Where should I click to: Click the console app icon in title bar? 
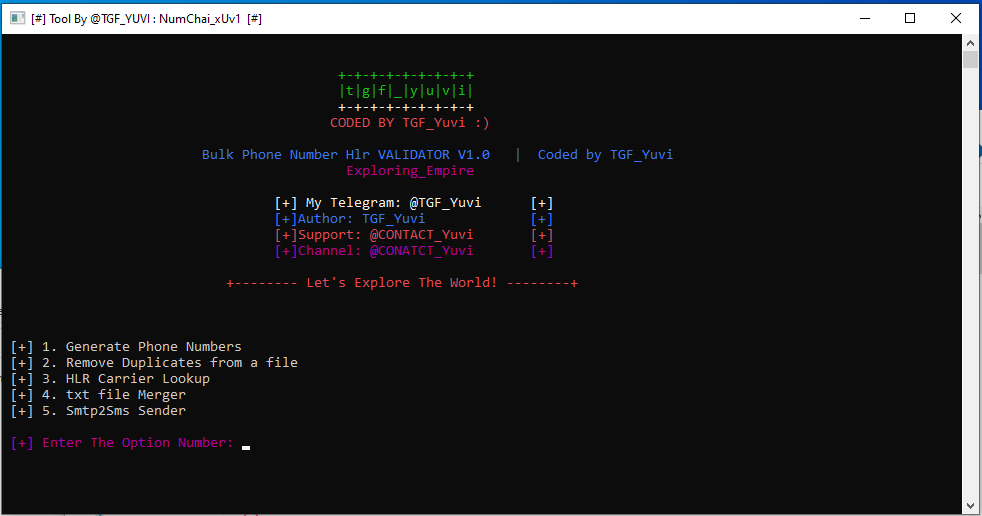[18, 18]
